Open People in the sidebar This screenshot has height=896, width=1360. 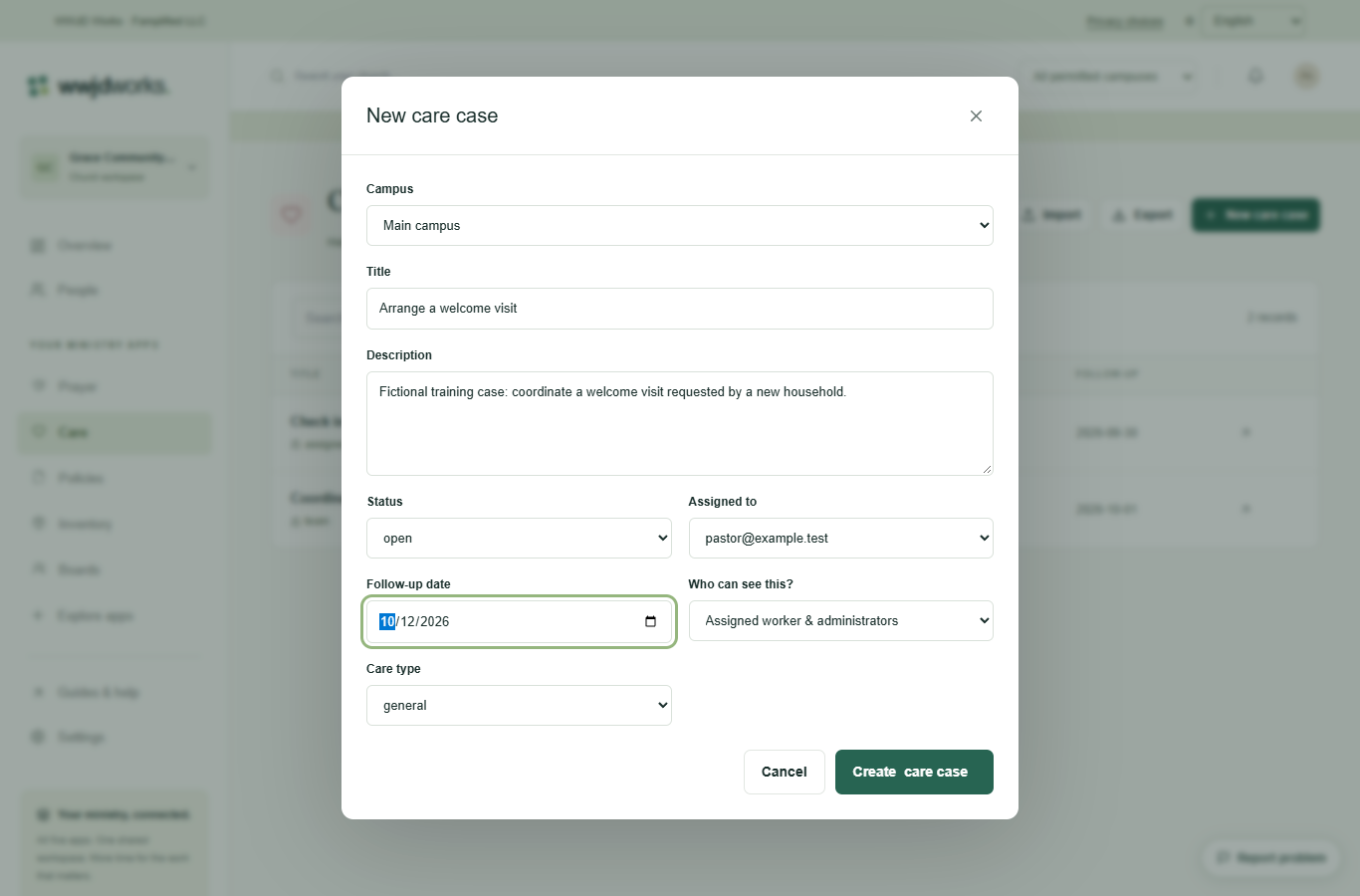click(114, 290)
